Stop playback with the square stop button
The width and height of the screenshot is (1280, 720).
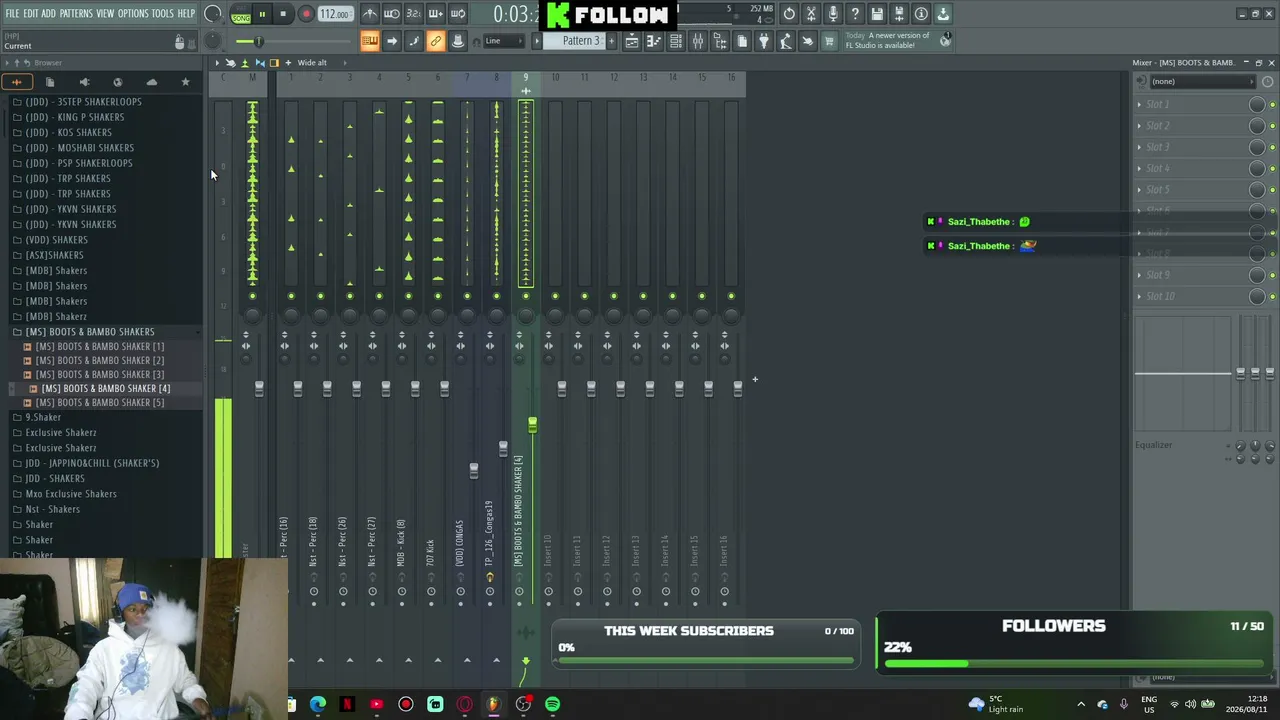point(283,14)
